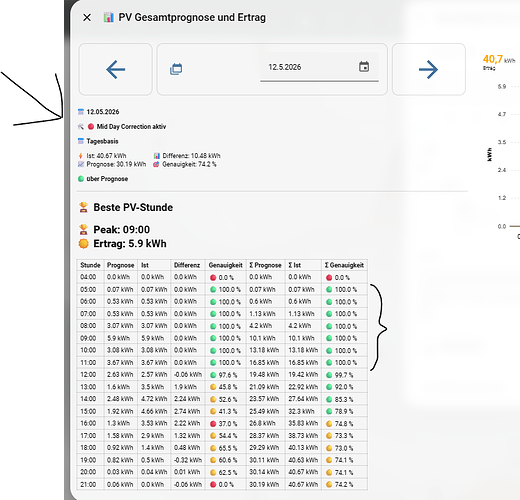Click the red dot in 16:00 accuracy cell

point(213,424)
